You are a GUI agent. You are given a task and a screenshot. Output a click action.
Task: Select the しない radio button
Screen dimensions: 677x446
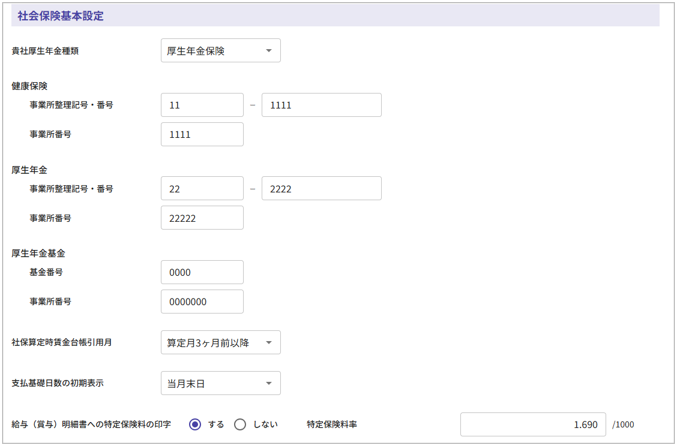click(x=240, y=425)
